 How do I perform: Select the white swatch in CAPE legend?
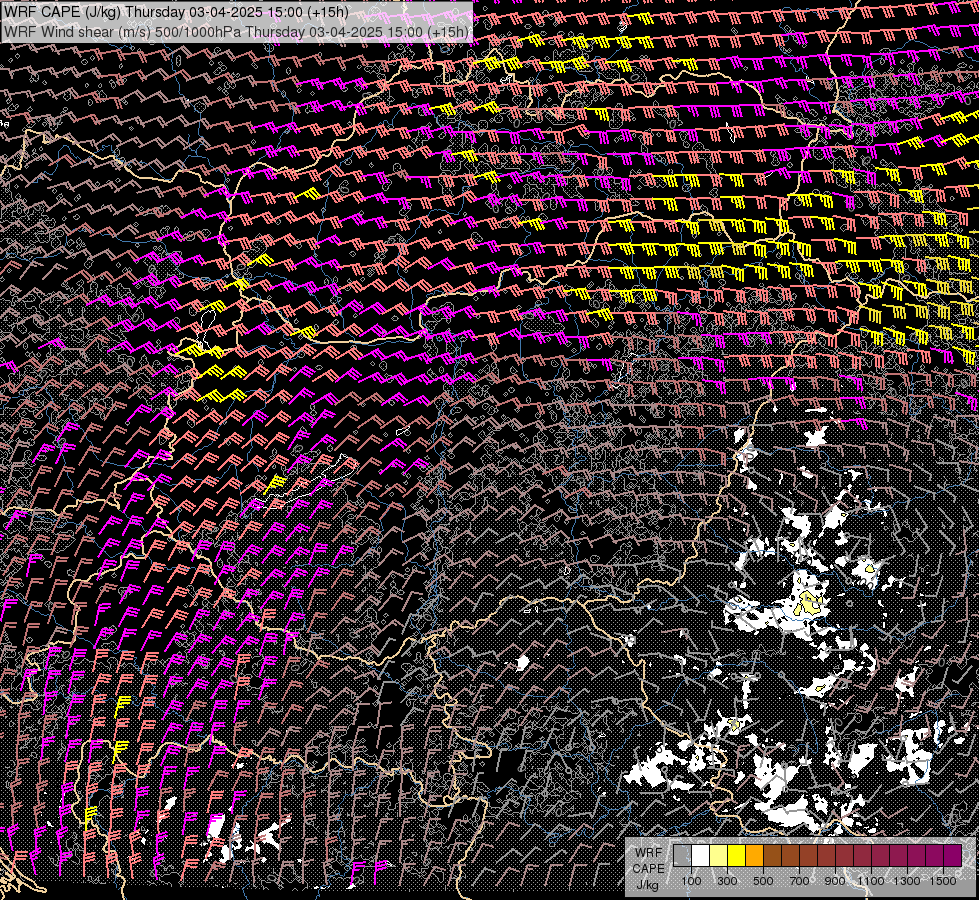coord(701,856)
